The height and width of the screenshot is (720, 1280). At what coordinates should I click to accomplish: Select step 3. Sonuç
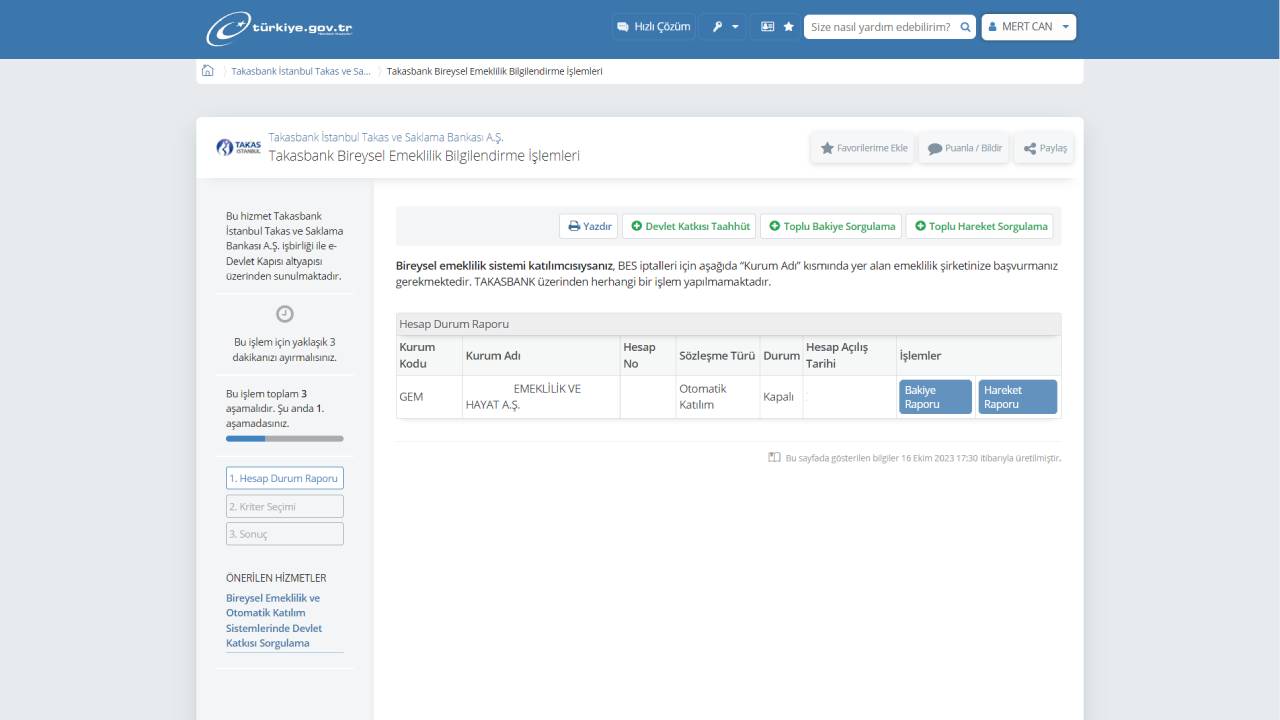(285, 534)
